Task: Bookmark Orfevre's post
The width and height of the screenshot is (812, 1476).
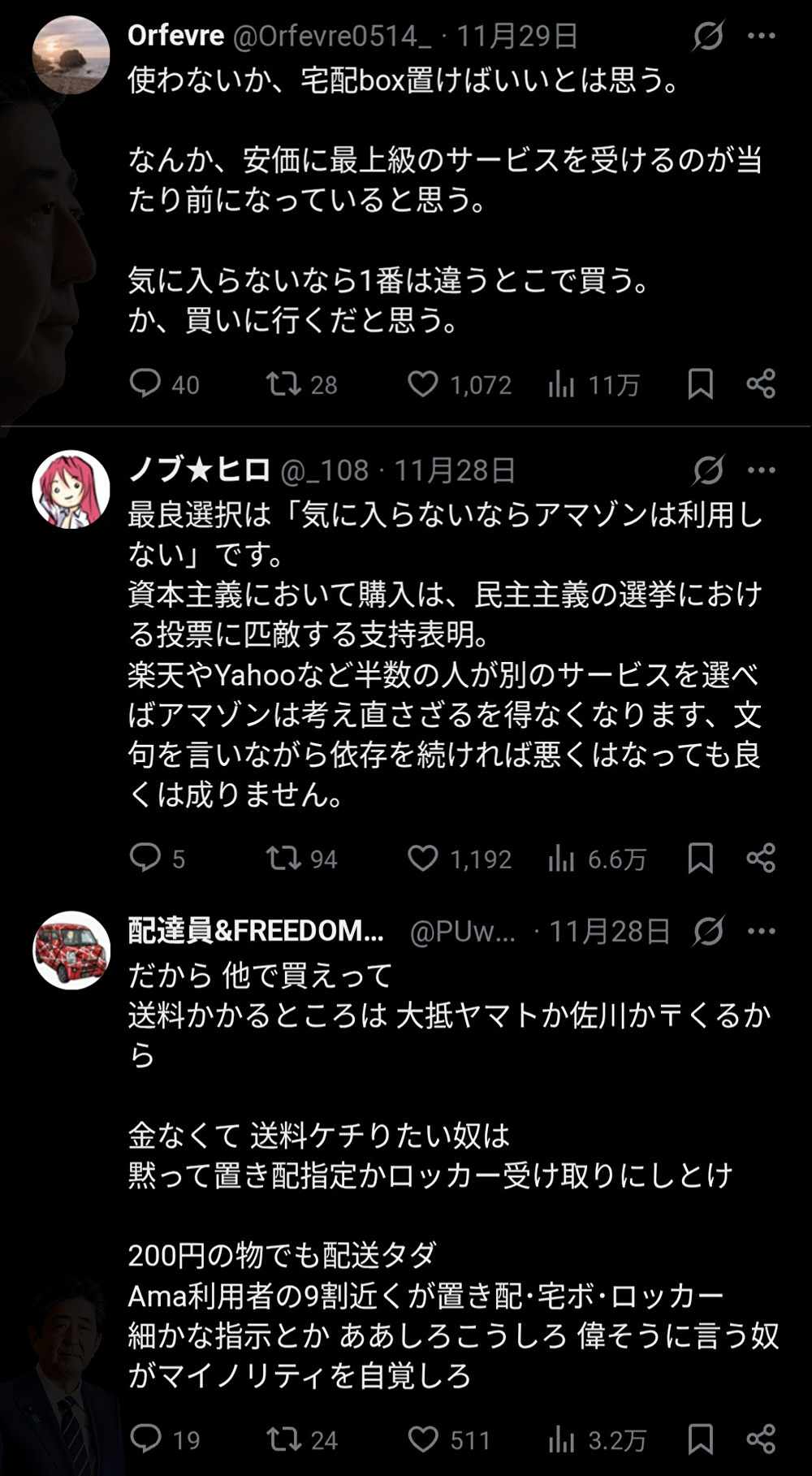Action: pyautogui.click(x=700, y=383)
